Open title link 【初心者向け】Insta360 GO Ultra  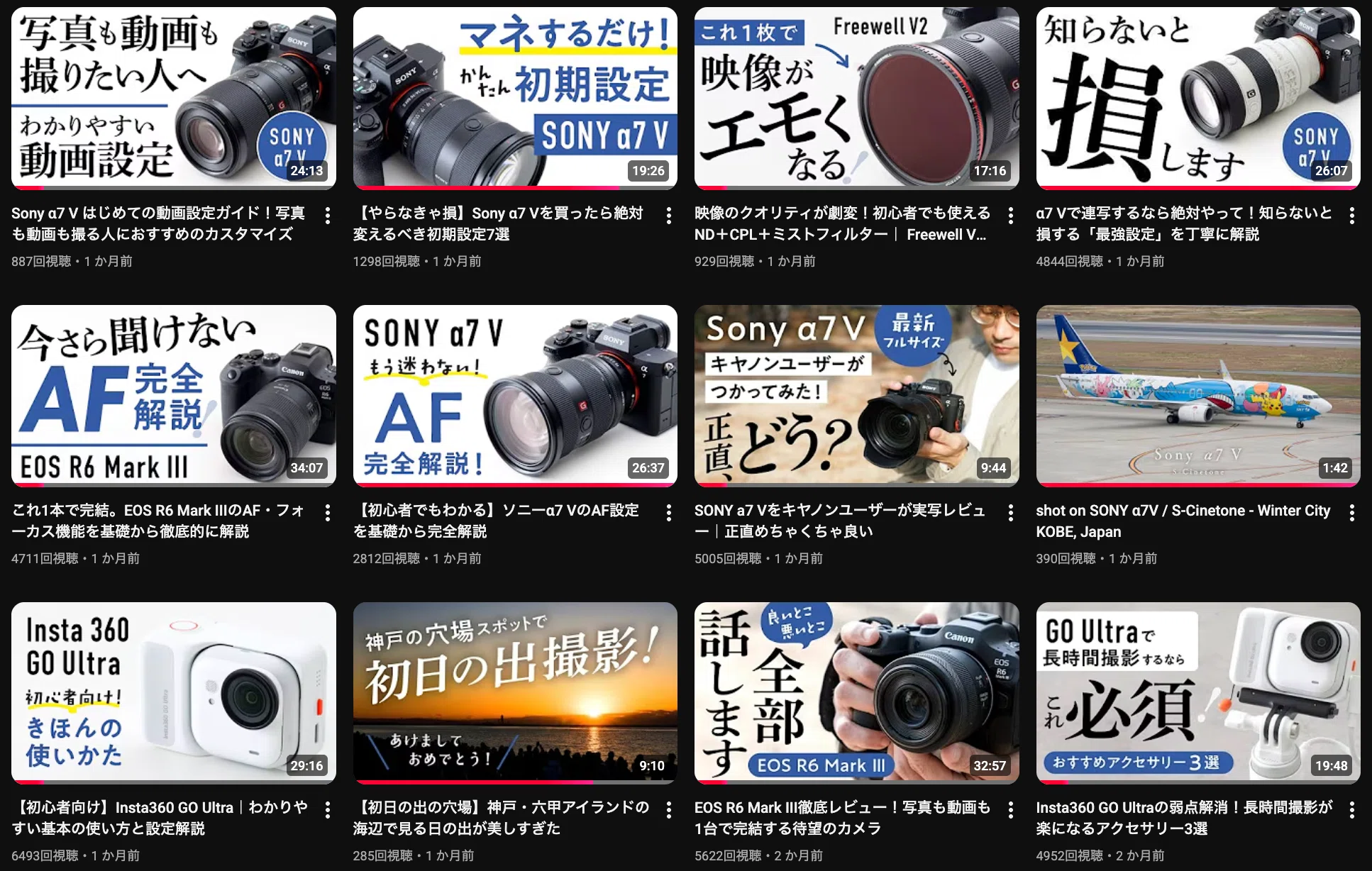[x=160, y=818]
